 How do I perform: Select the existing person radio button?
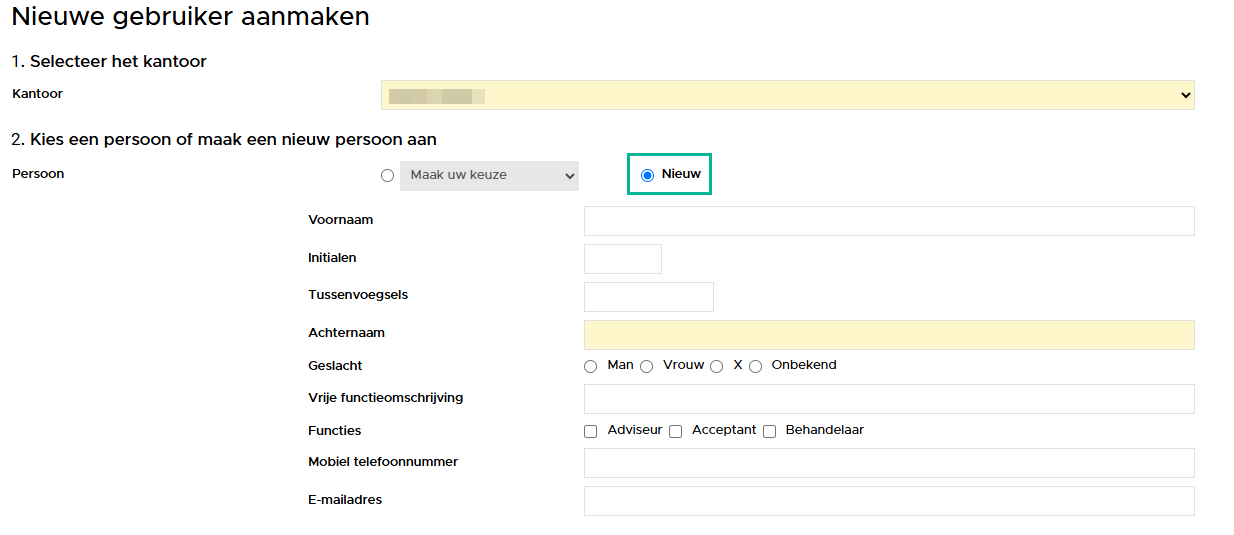click(x=387, y=176)
